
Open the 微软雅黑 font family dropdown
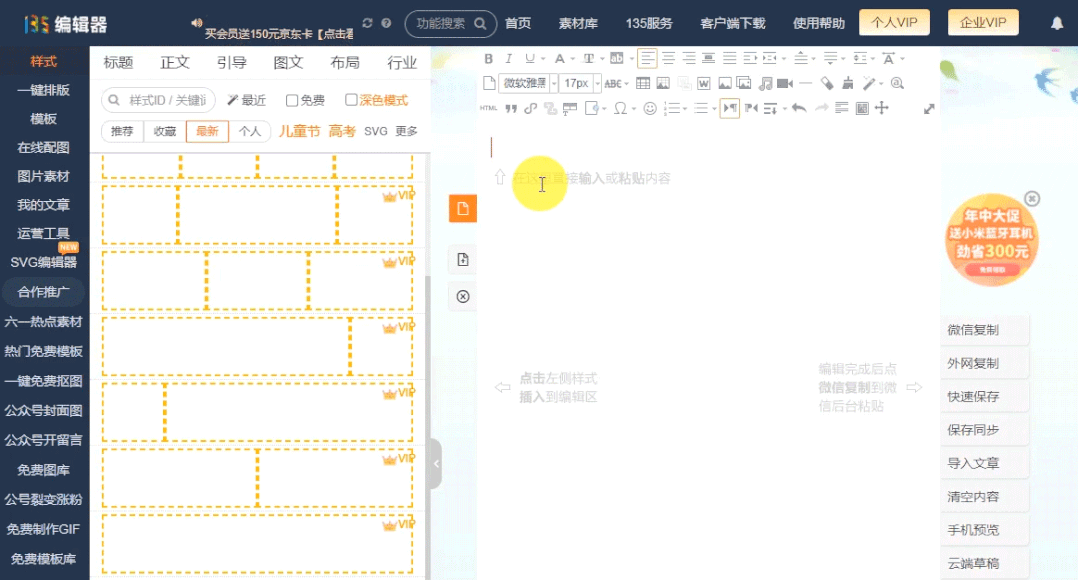[x=527, y=83]
